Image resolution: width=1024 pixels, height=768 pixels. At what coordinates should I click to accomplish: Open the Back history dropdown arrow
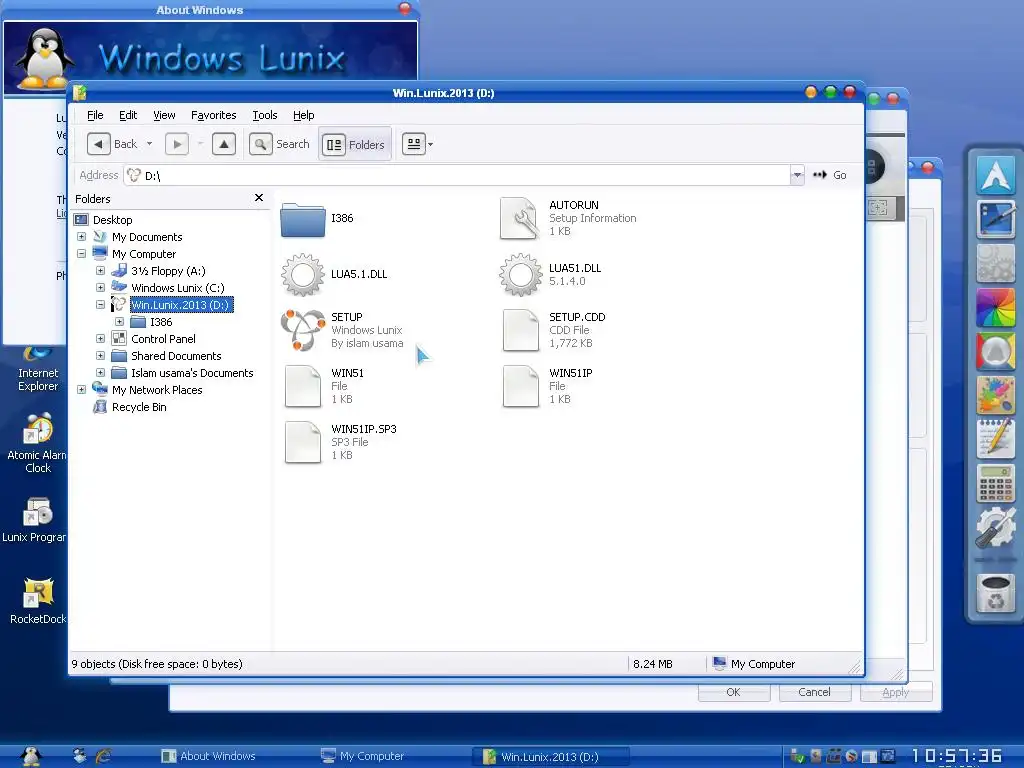point(150,144)
